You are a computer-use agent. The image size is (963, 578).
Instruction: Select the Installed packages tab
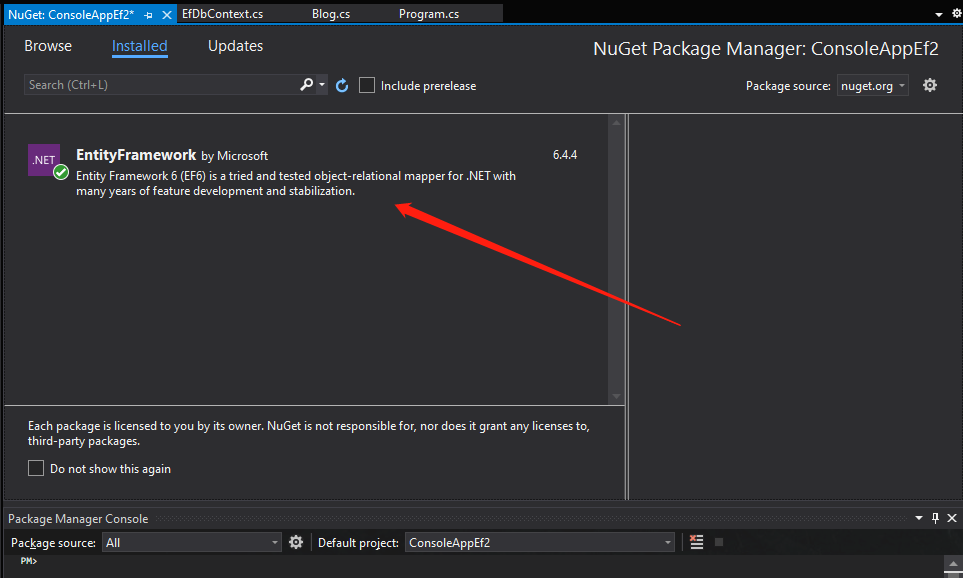[x=139, y=46]
